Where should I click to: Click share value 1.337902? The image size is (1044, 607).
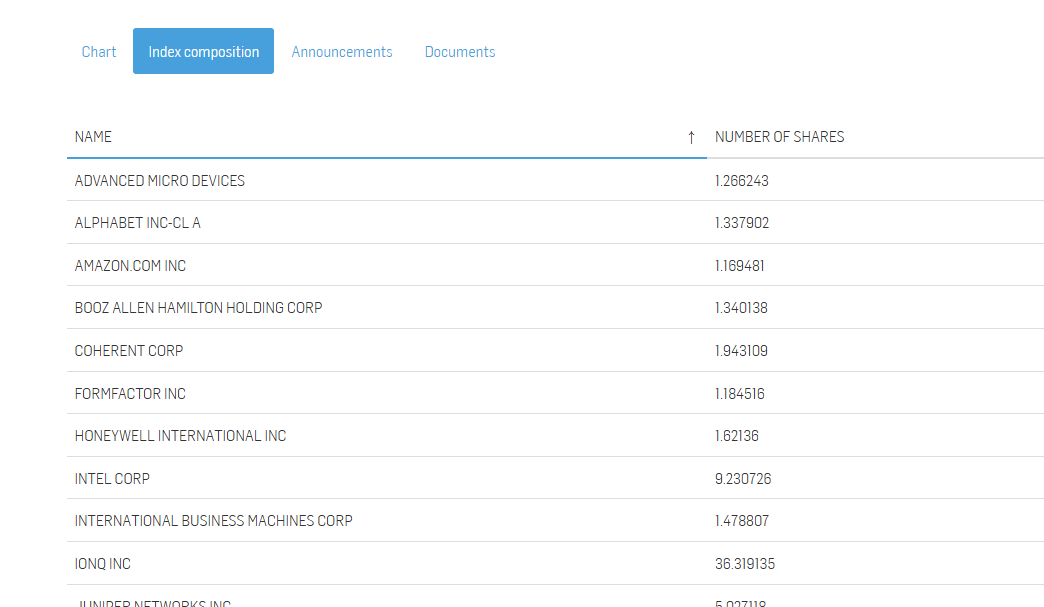coord(742,223)
